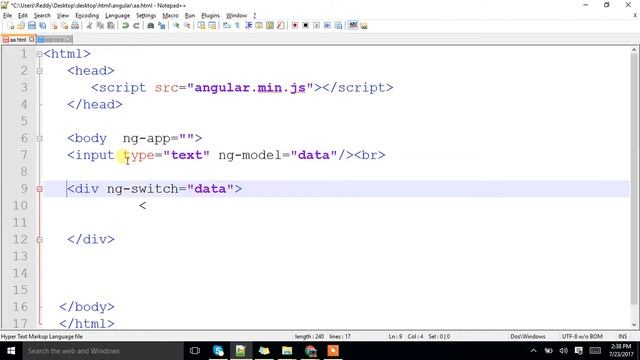
Task: Open the Macro menu
Action: pyautogui.click(x=170, y=16)
